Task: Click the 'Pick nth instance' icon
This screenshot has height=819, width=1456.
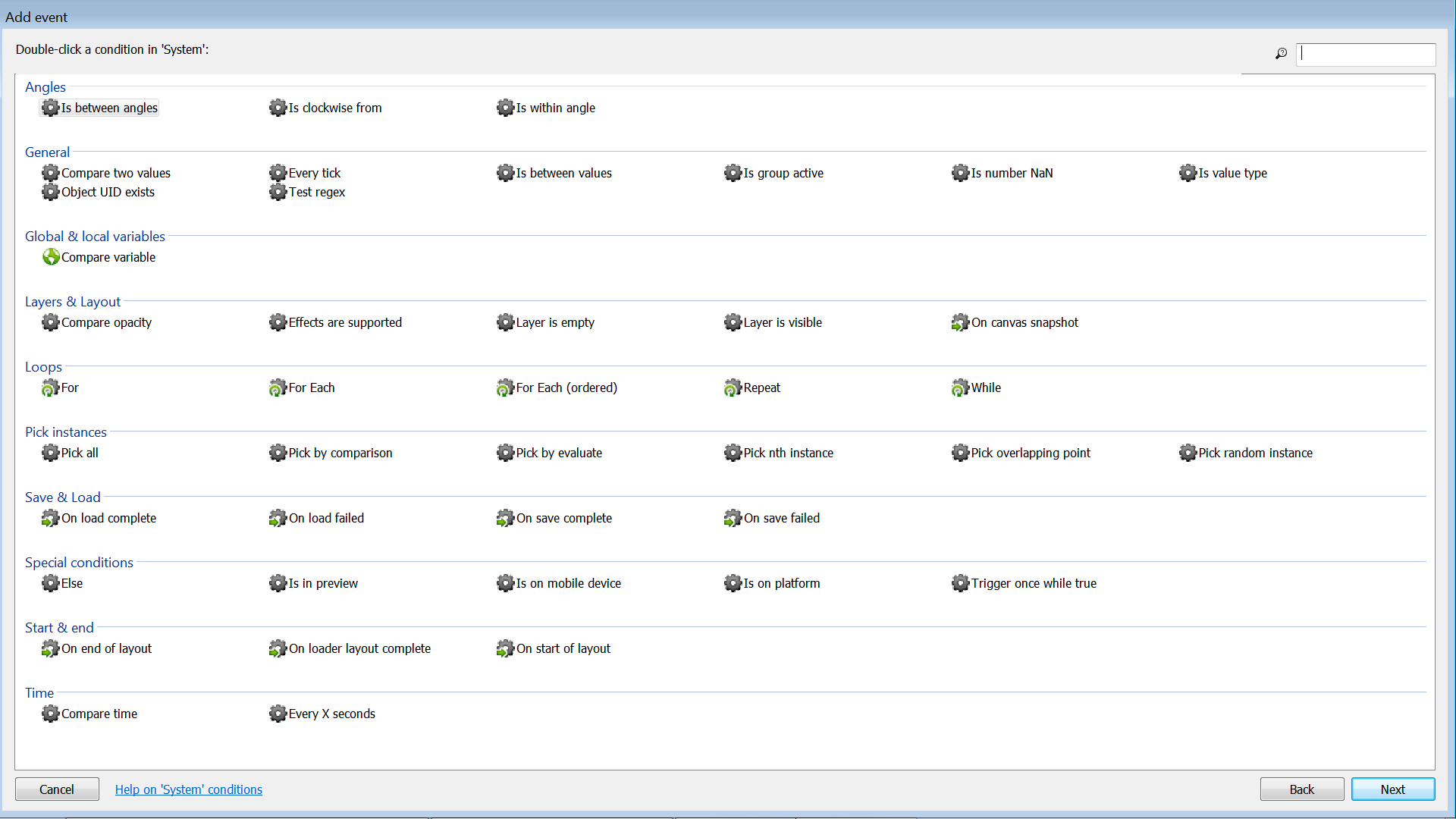Action: (x=733, y=453)
